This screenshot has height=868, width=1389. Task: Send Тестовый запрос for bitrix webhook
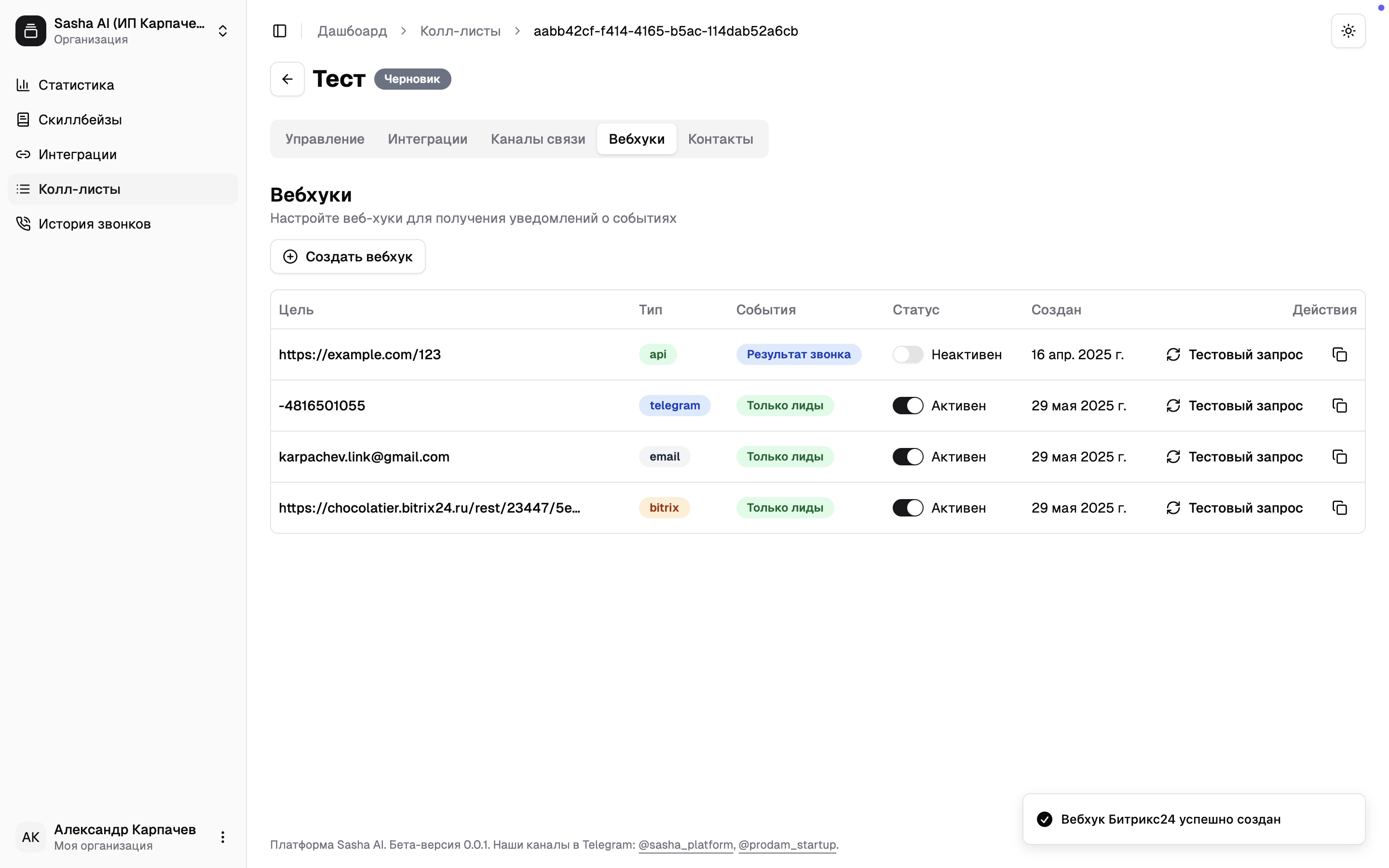coord(1234,508)
